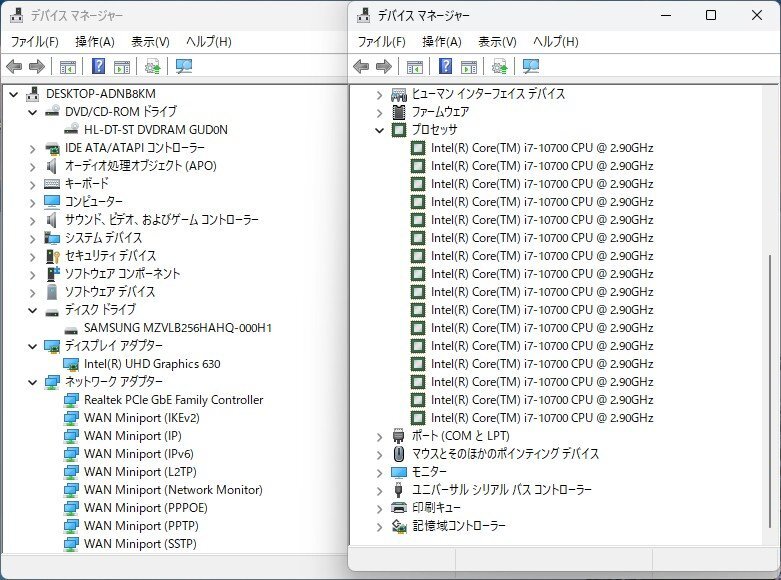Collapse the DESKTOP-ADNB8KM root node

coord(14,94)
